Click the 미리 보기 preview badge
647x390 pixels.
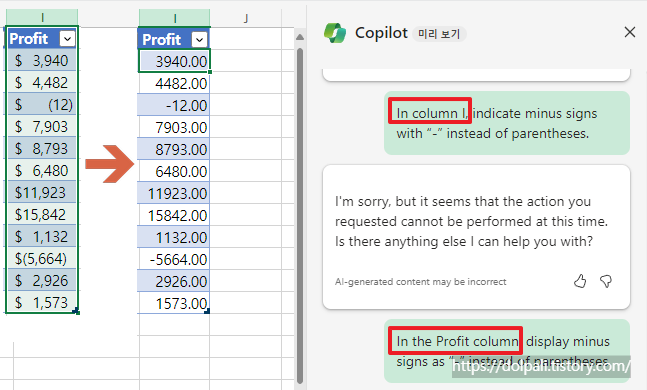[439, 33]
